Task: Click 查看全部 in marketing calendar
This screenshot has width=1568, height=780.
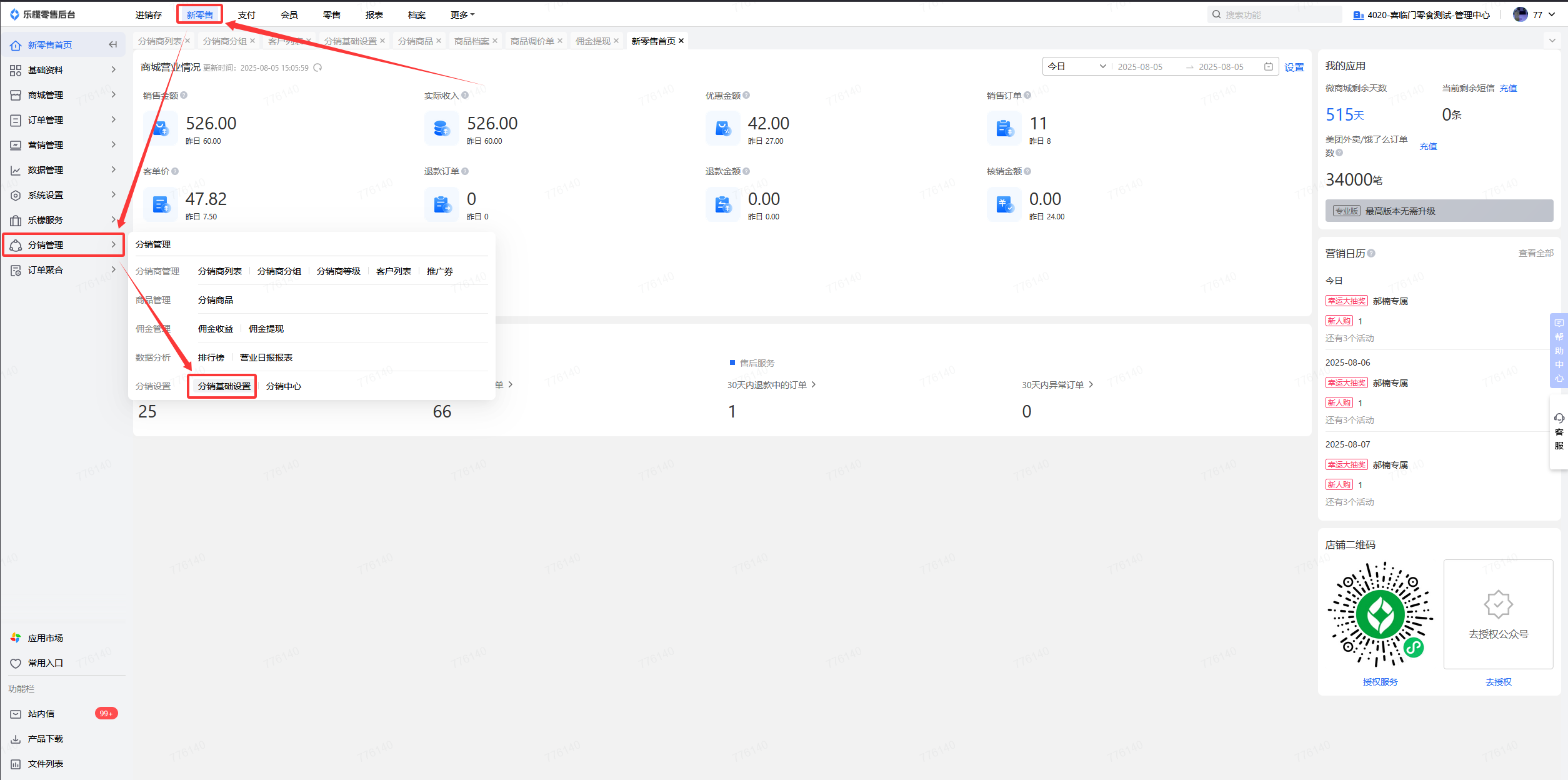Action: click(x=1536, y=253)
